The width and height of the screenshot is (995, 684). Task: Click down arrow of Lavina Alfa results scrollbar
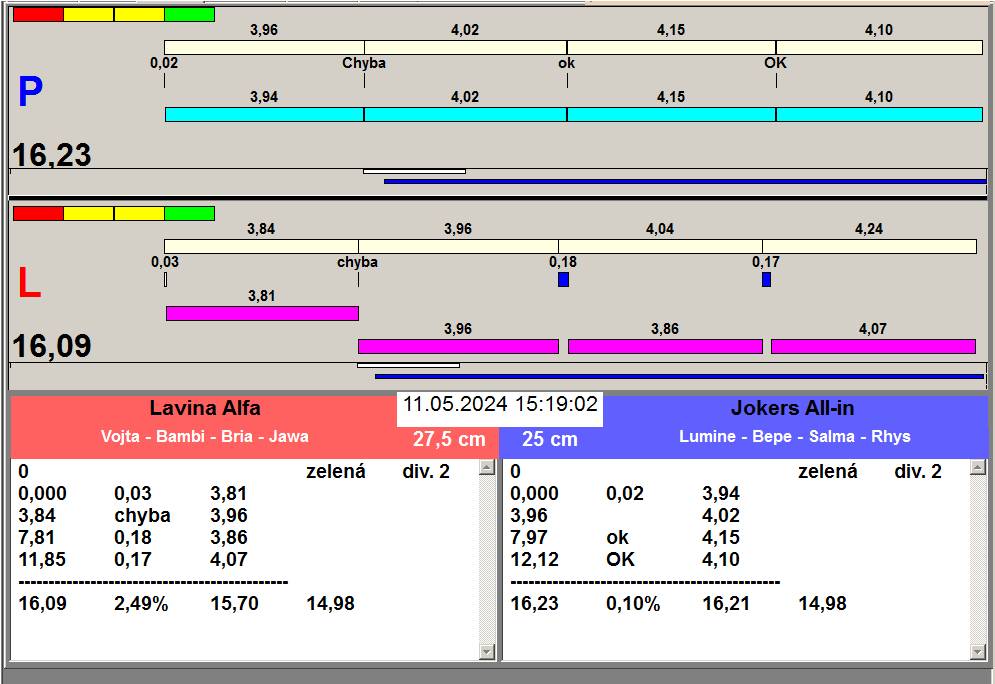pyautogui.click(x=487, y=651)
